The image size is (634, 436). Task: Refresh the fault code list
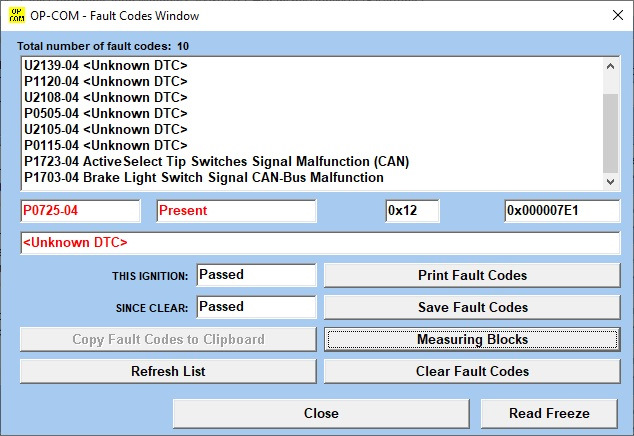click(x=168, y=371)
